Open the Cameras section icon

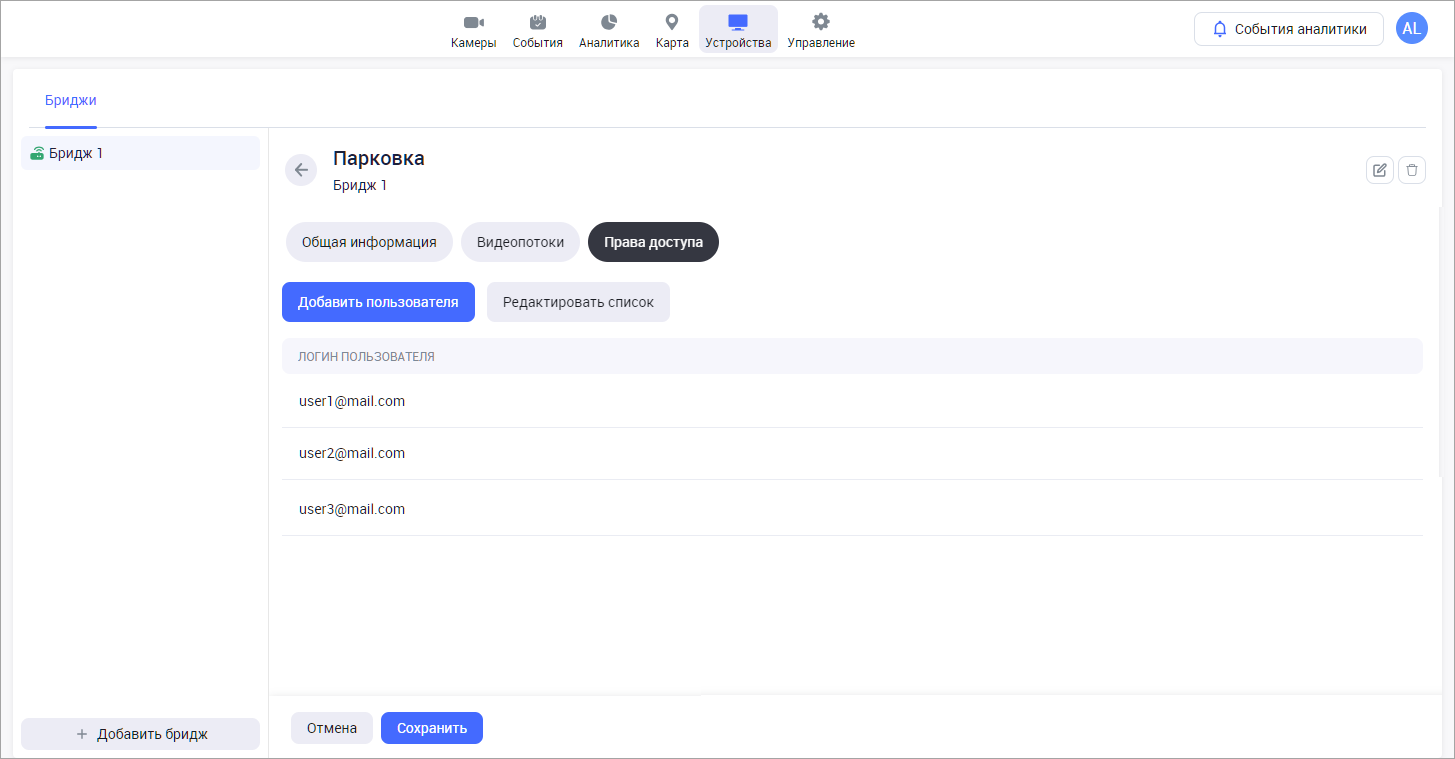(x=473, y=23)
